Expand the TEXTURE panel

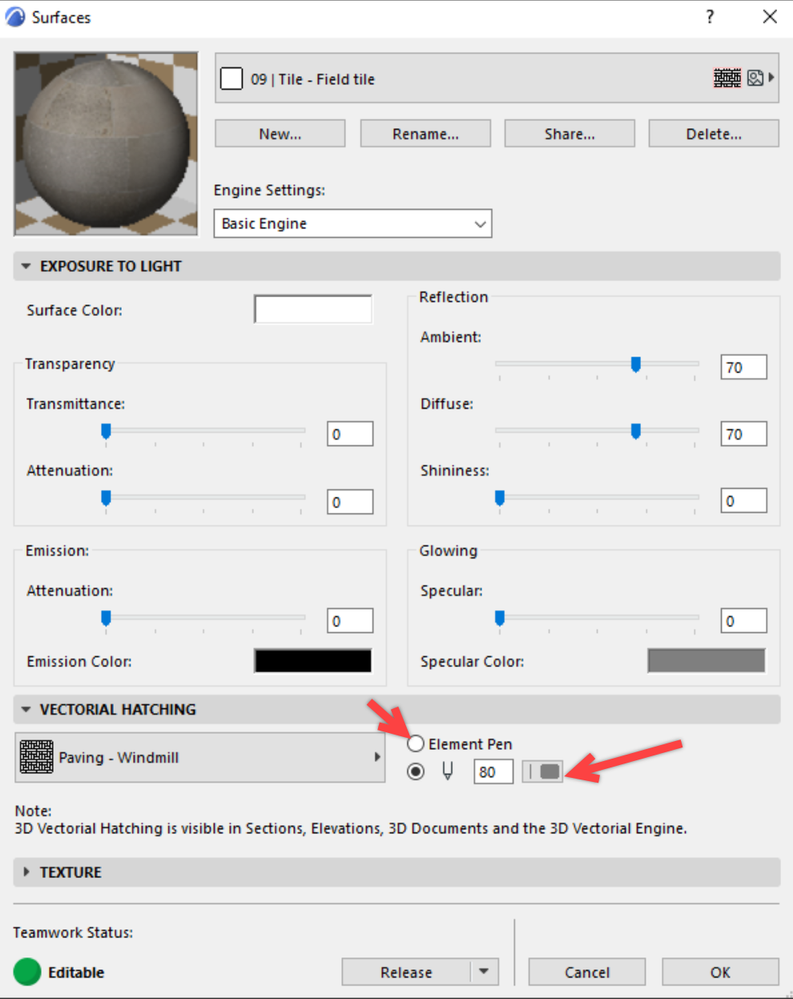point(26,872)
